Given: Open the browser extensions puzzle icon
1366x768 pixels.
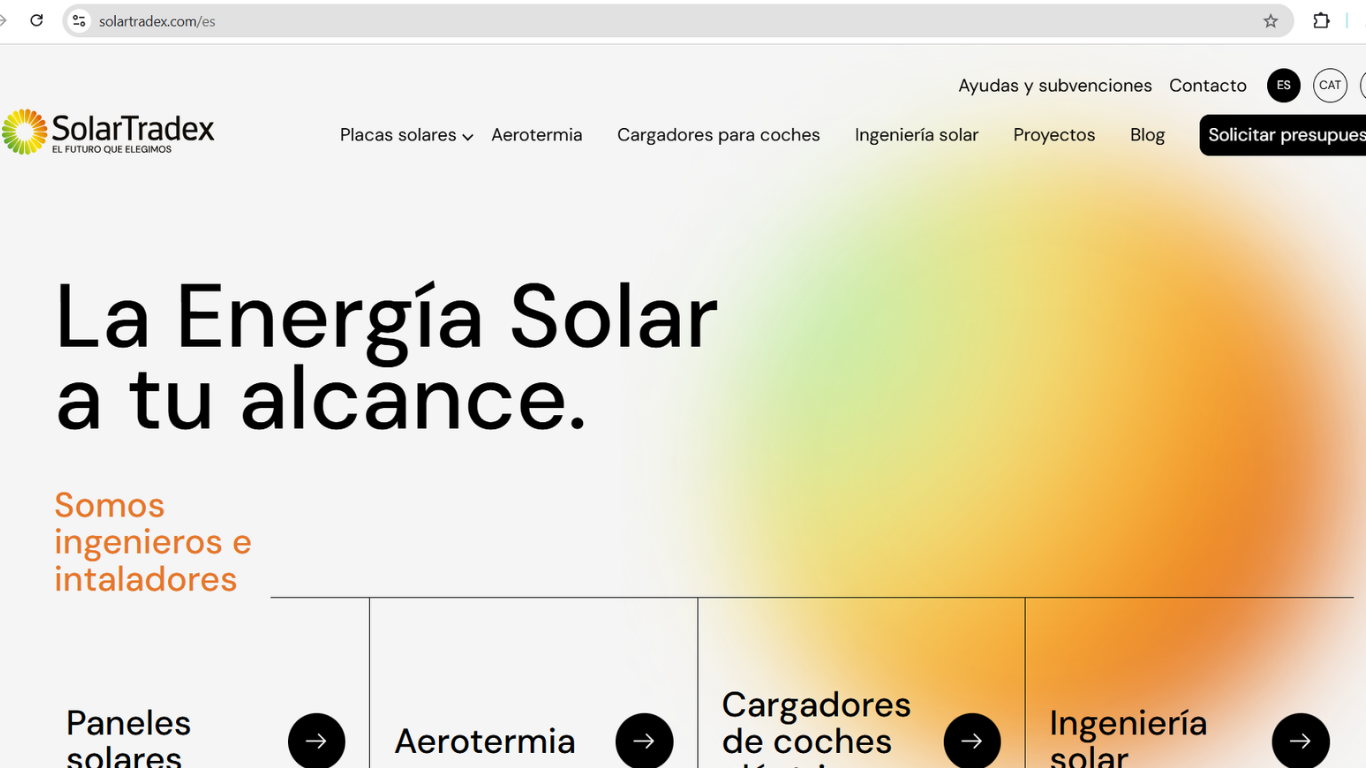Looking at the screenshot, I should [x=1322, y=21].
